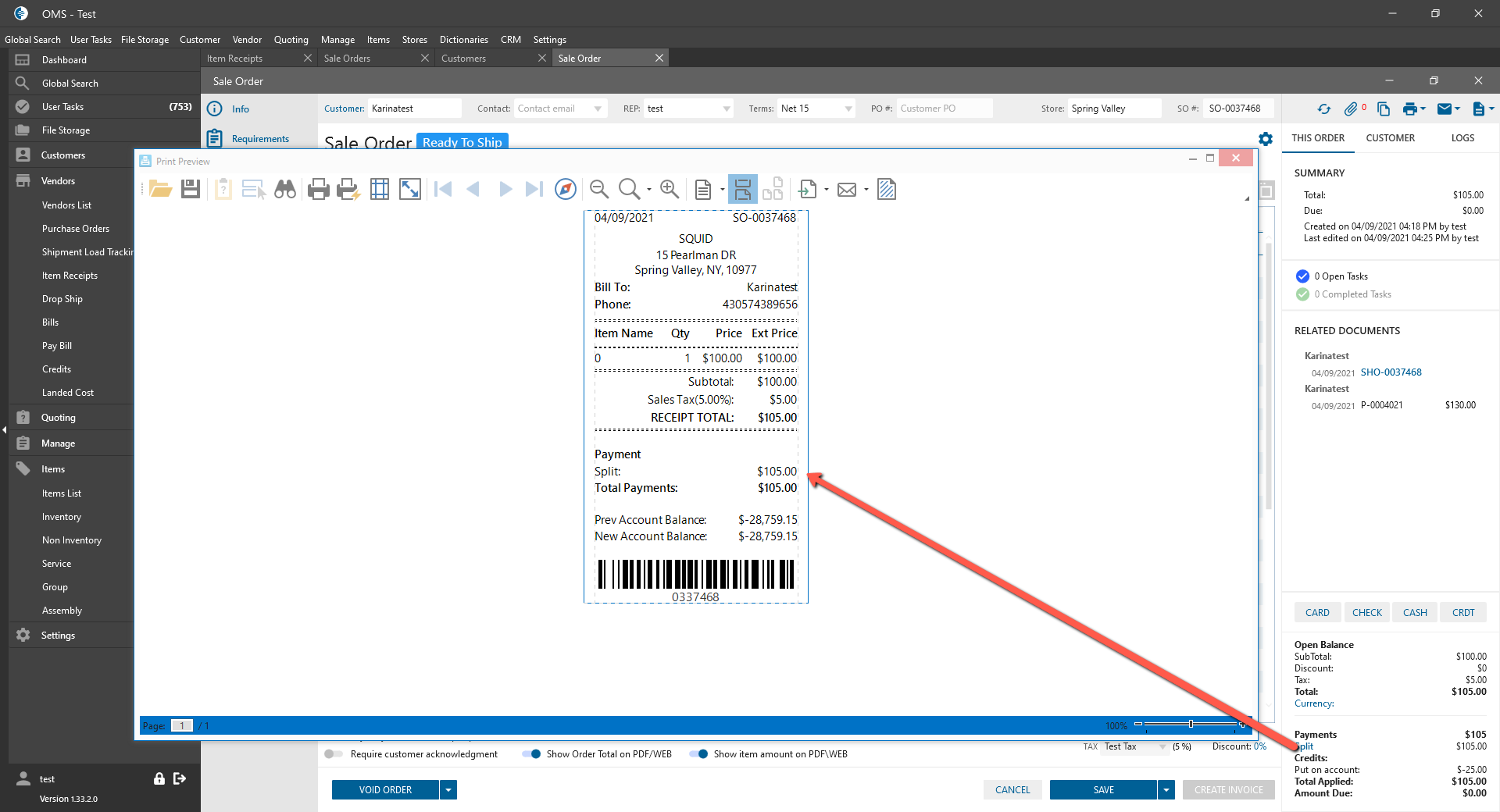Open the paperclip attachments icon
The image size is (1500, 812).
click(1351, 109)
